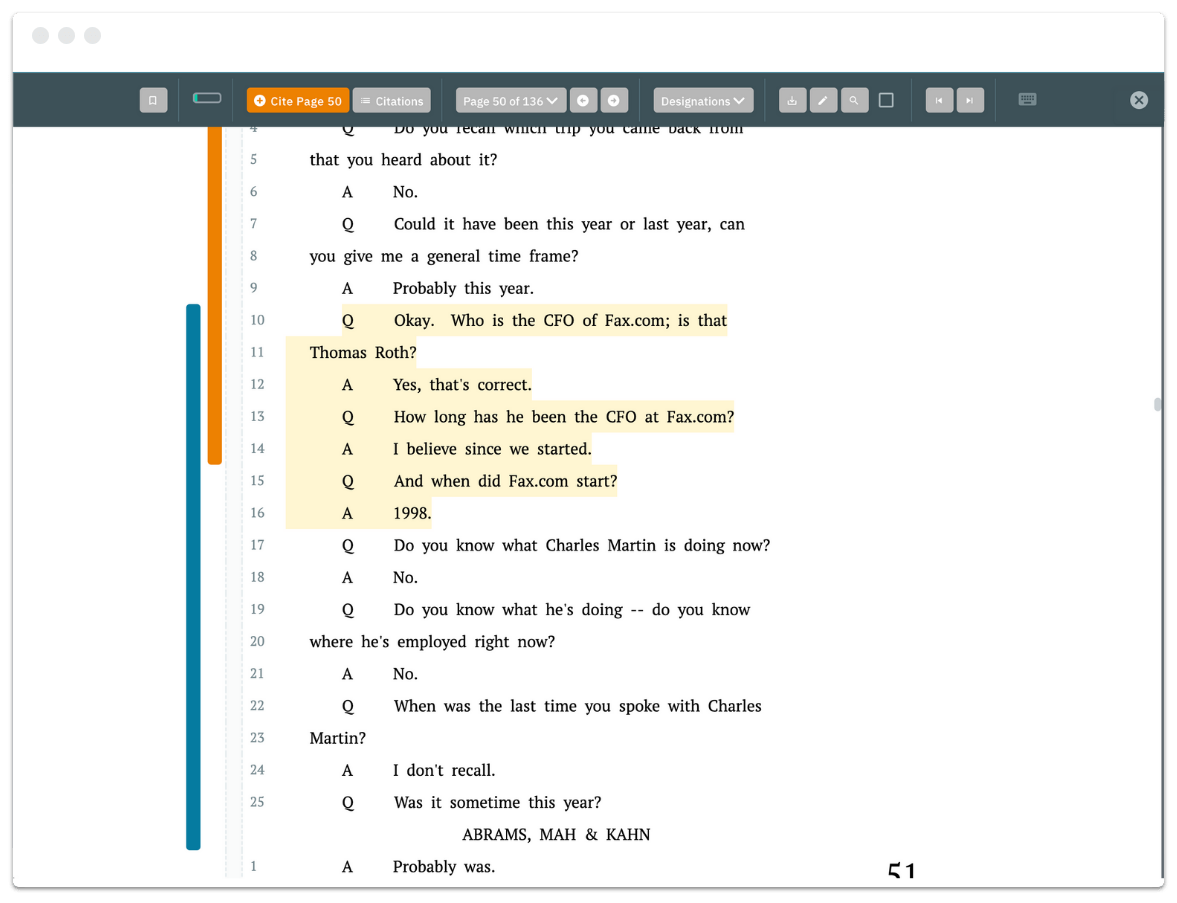Close the transcript viewer with the X
1177x903 pixels.
(x=1139, y=100)
